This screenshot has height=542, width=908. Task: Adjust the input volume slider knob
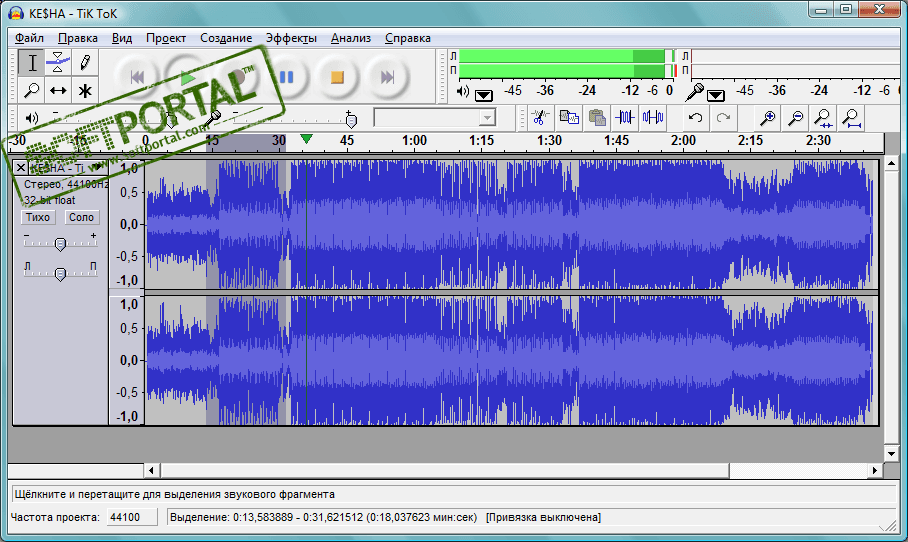[x=351, y=120]
